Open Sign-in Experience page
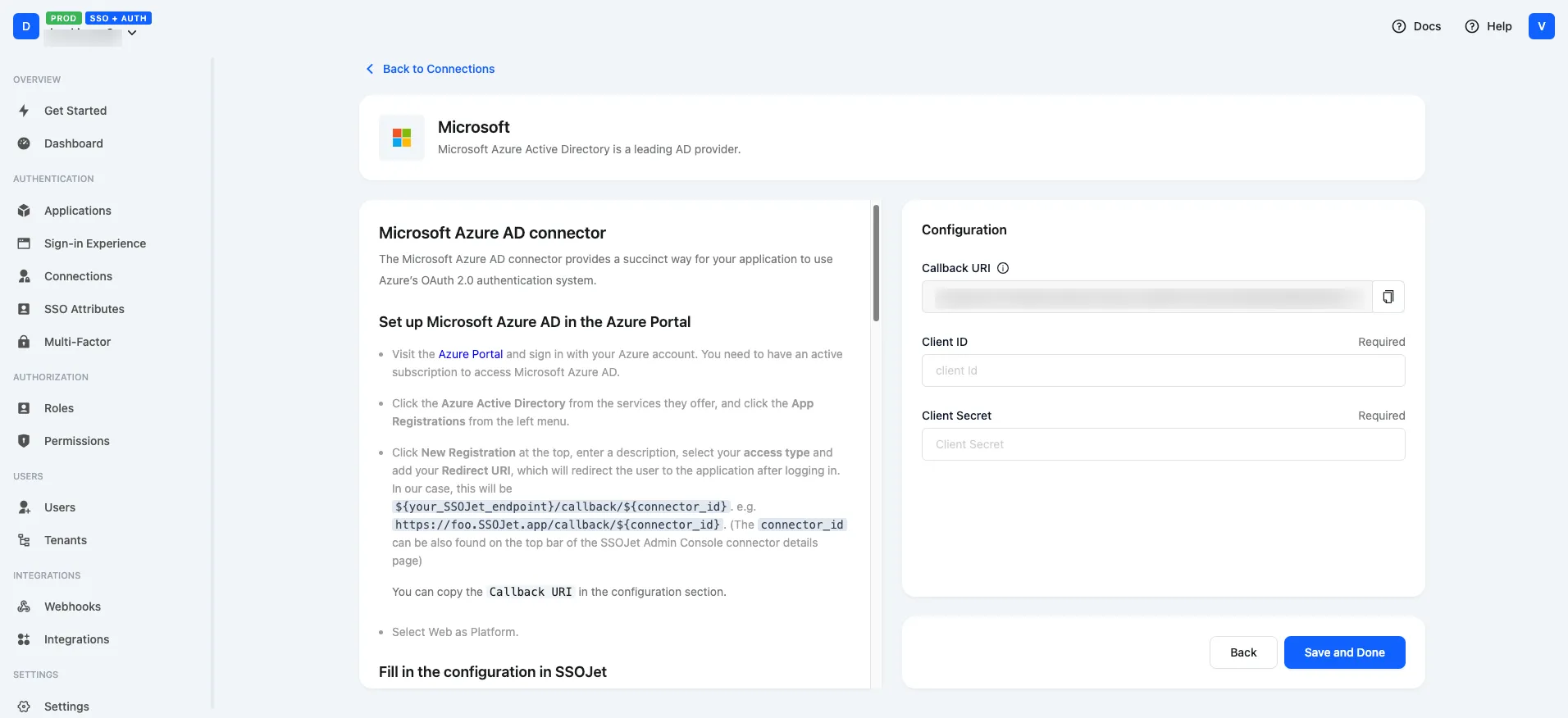 95,243
